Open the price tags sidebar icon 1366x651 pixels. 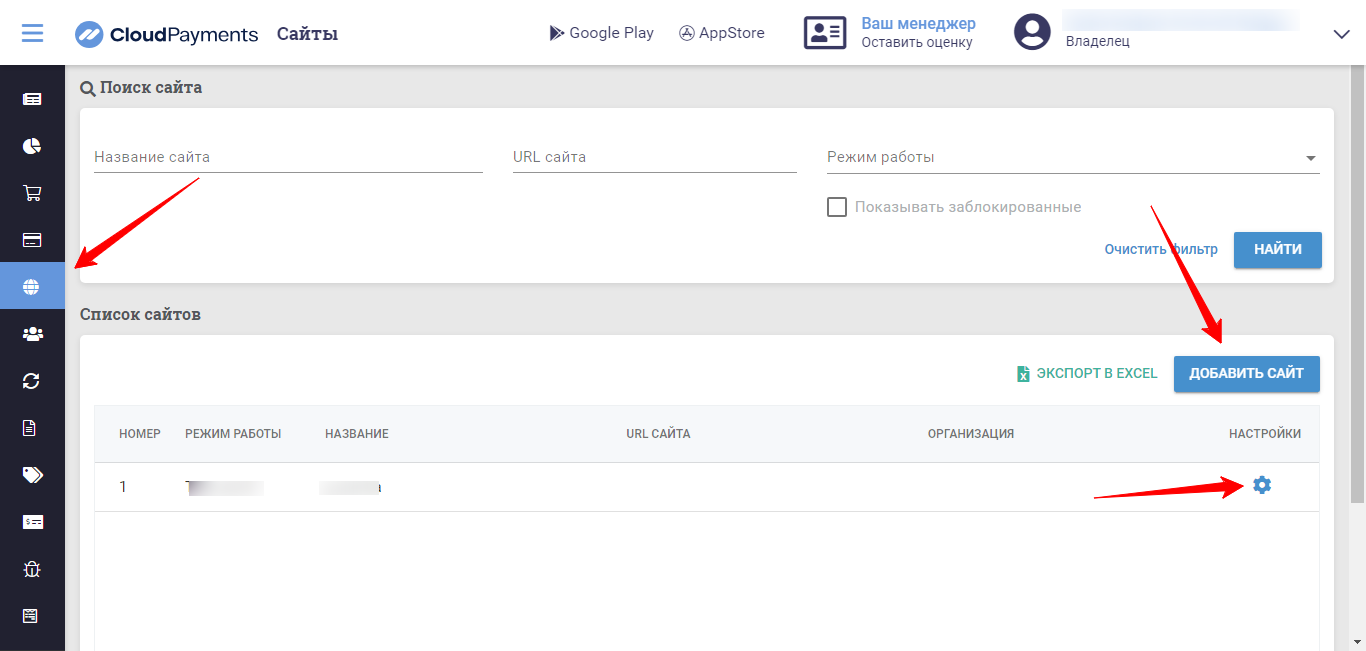click(x=32, y=475)
